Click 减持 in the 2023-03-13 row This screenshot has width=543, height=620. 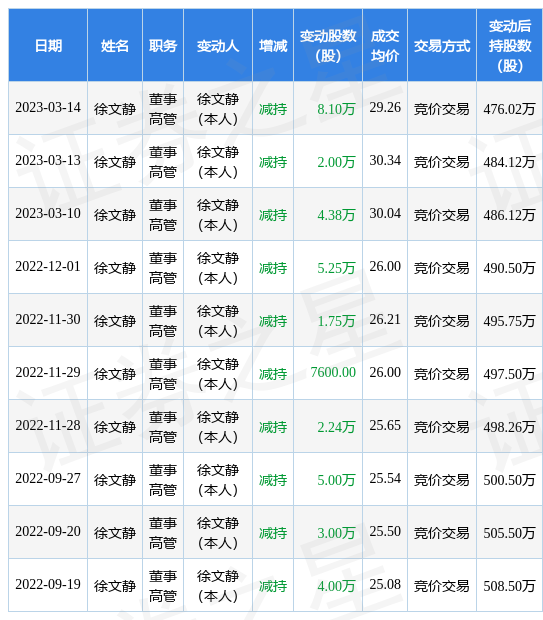[x=273, y=162]
